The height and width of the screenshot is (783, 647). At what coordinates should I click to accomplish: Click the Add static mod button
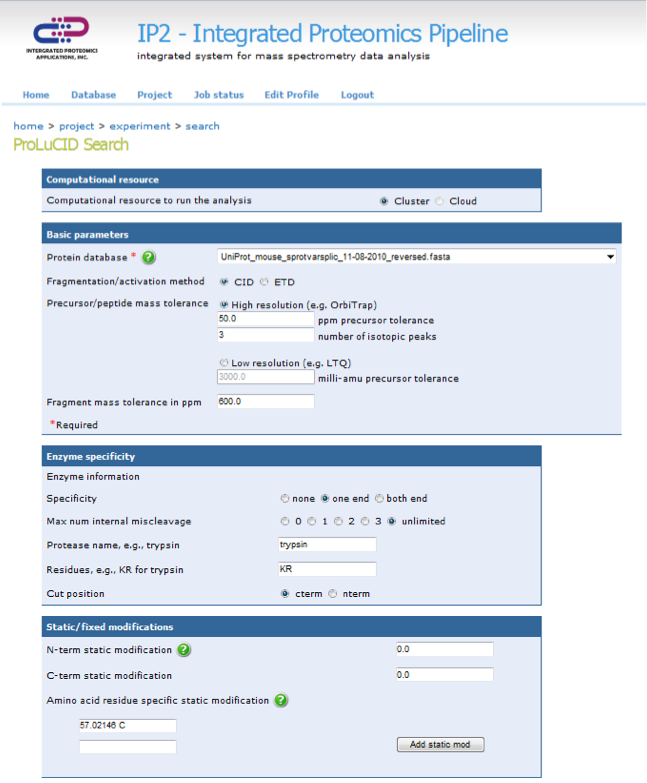pos(440,745)
